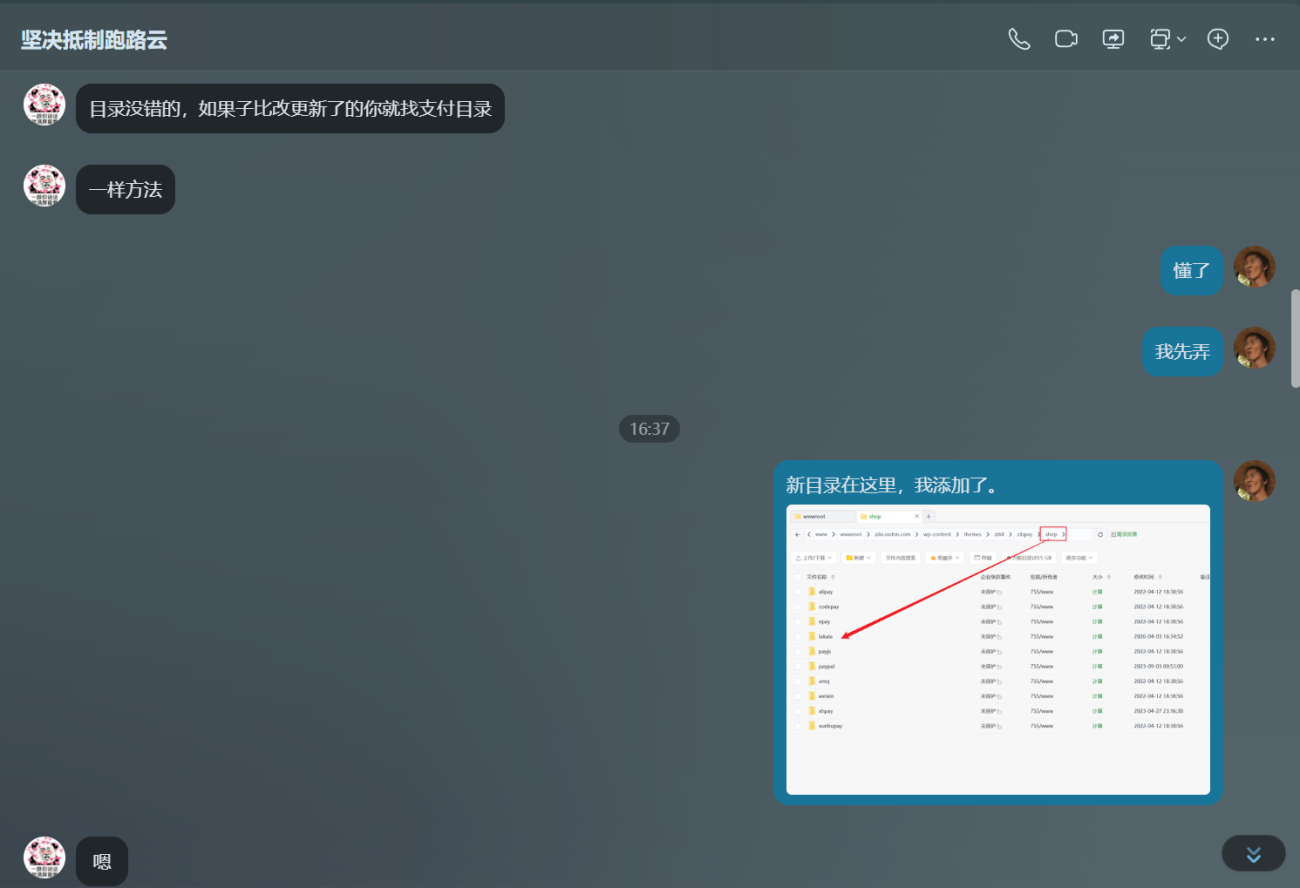Click the avatar beside the 一样方法 message
The height and width of the screenshot is (888, 1300).
(44, 186)
